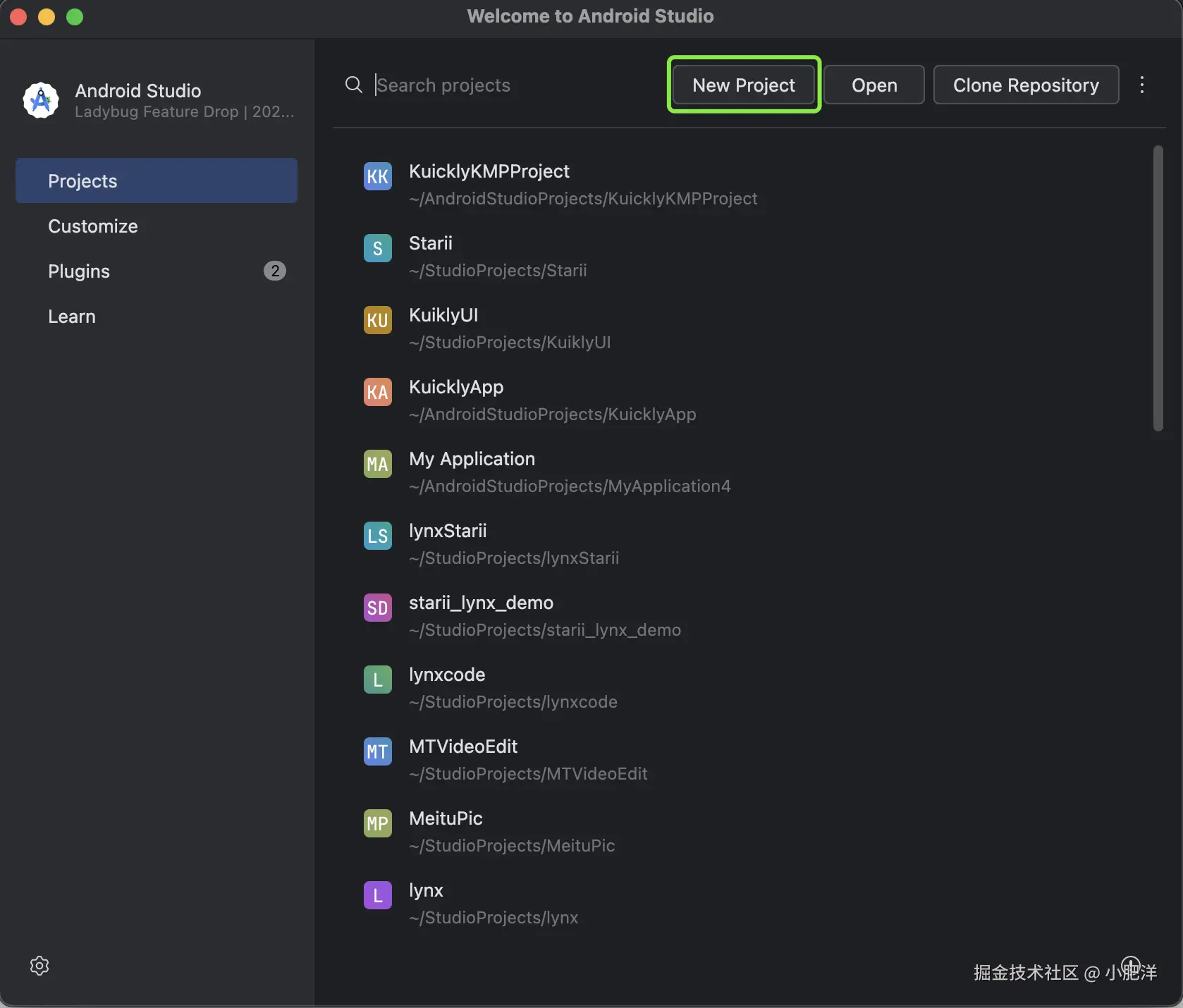Viewport: 1183px width, 1008px height.
Task: Click the MA icon for My Application
Action: (378, 464)
